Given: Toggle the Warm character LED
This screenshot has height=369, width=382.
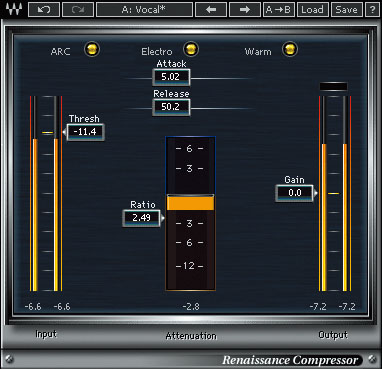Looking at the screenshot, I should [289, 49].
